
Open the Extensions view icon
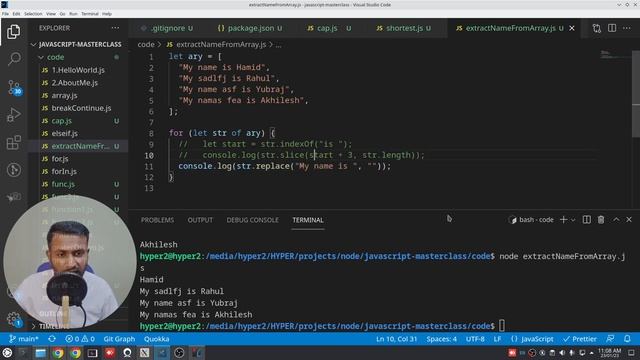pyautogui.click(x=13, y=142)
